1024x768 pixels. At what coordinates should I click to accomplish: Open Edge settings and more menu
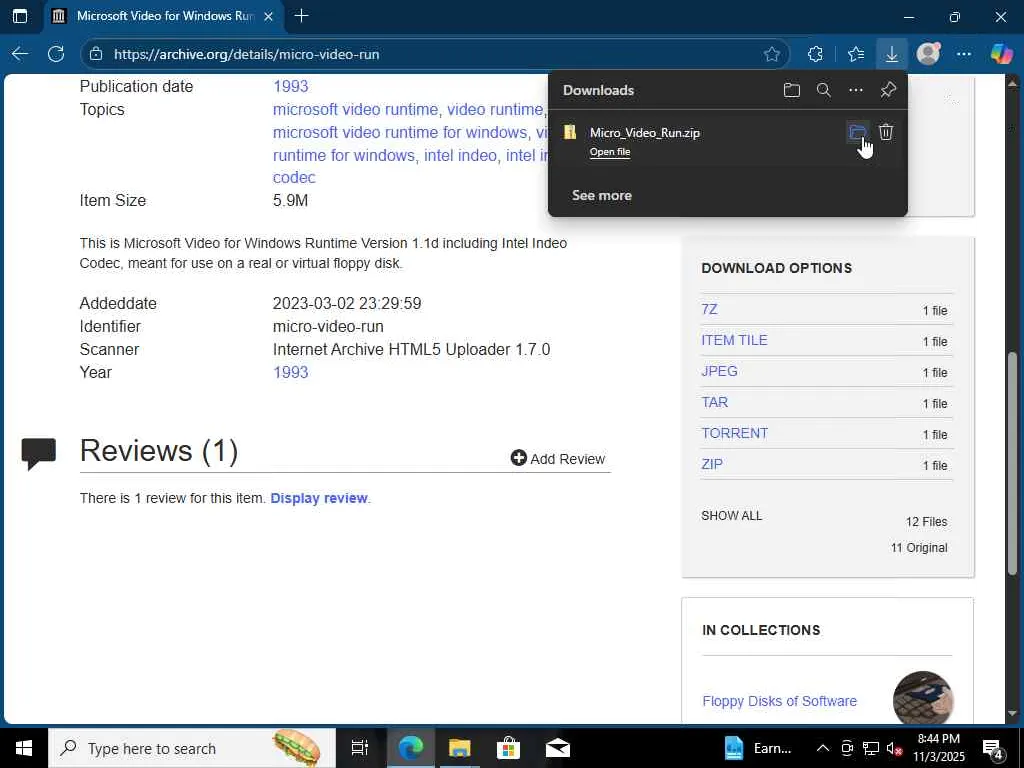coord(964,54)
